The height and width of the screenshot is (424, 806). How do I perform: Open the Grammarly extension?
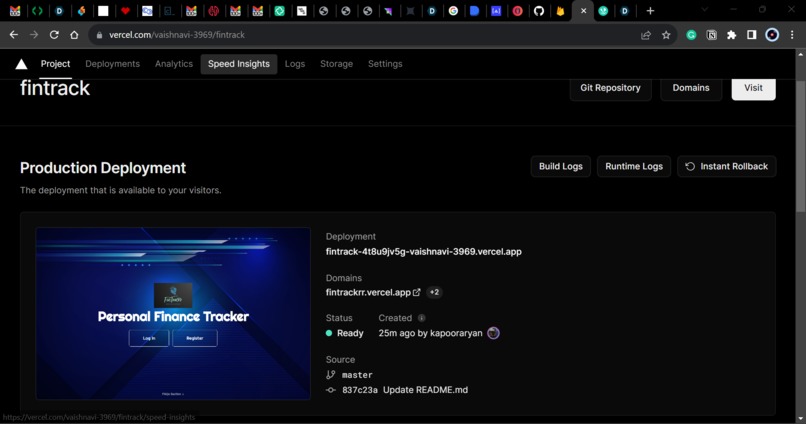(691, 35)
